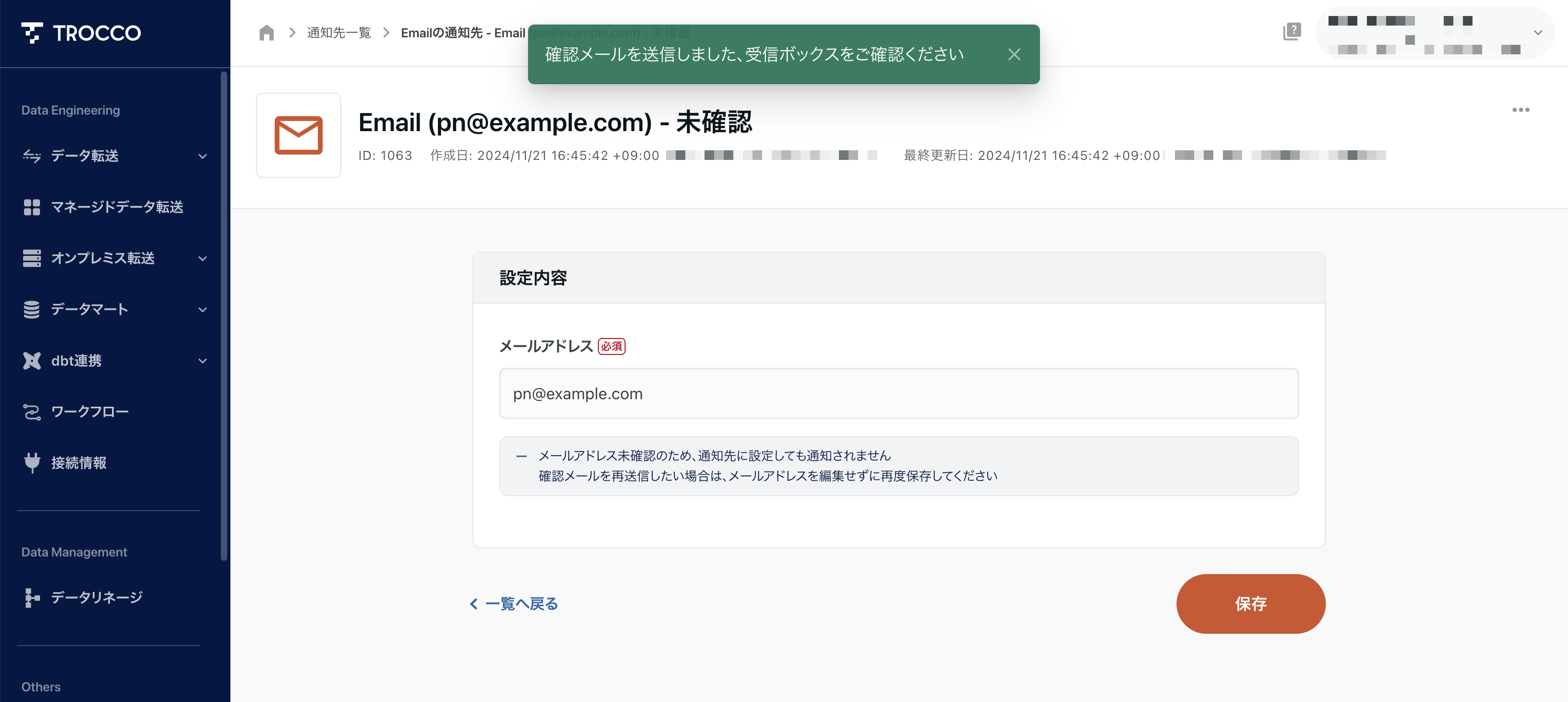Click the 'Data Engineering' sidebar heading
Image resolution: width=1568 pixels, height=702 pixels.
[x=70, y=110]
